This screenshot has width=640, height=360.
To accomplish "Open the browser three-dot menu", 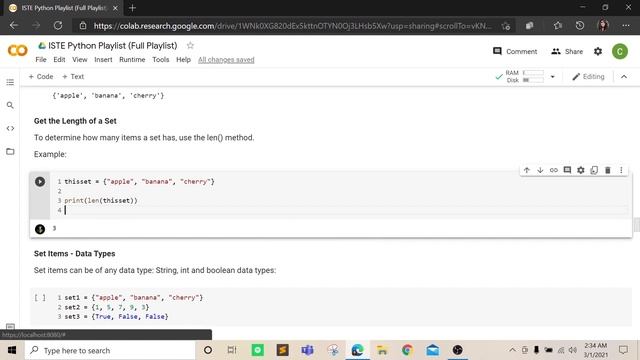I will click(x=626, y=26).
